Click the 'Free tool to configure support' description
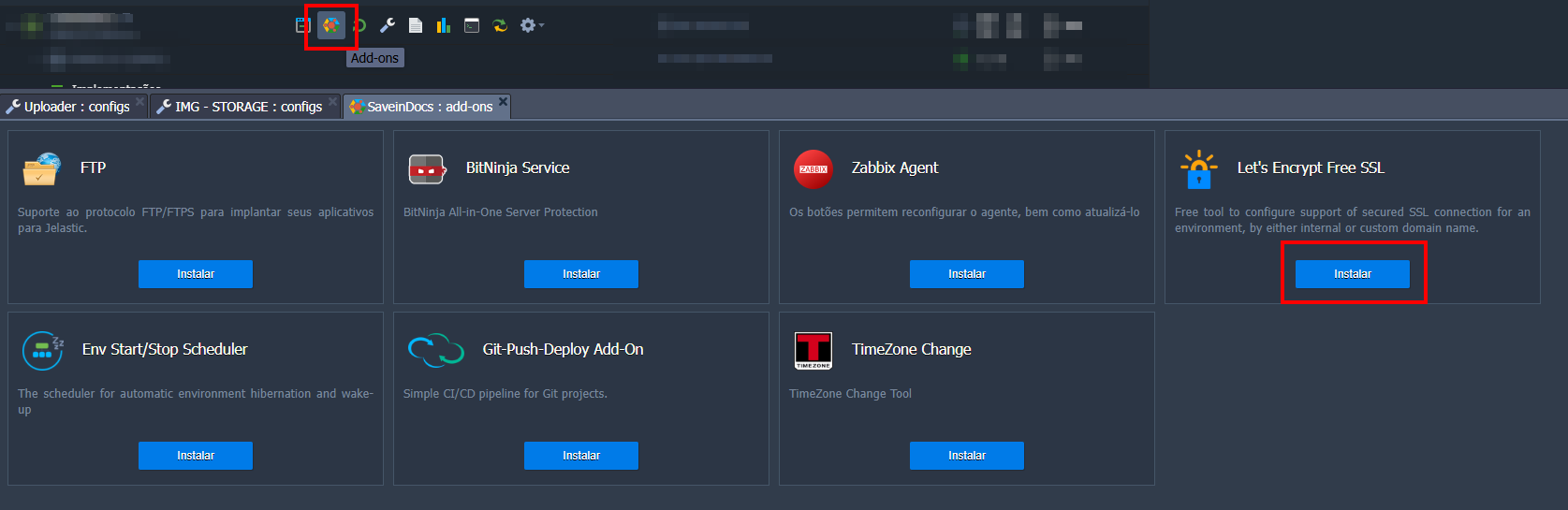This screenshot has width=1568, height=510. [x=1353, y=220]
